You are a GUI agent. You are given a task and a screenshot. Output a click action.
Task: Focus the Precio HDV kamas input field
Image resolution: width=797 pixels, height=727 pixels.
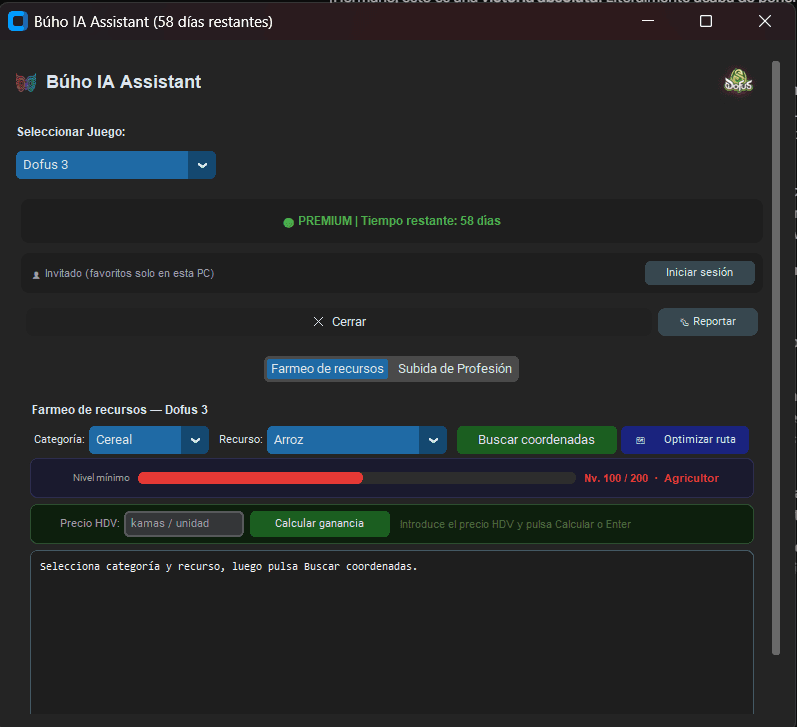(x=184, y=524)
